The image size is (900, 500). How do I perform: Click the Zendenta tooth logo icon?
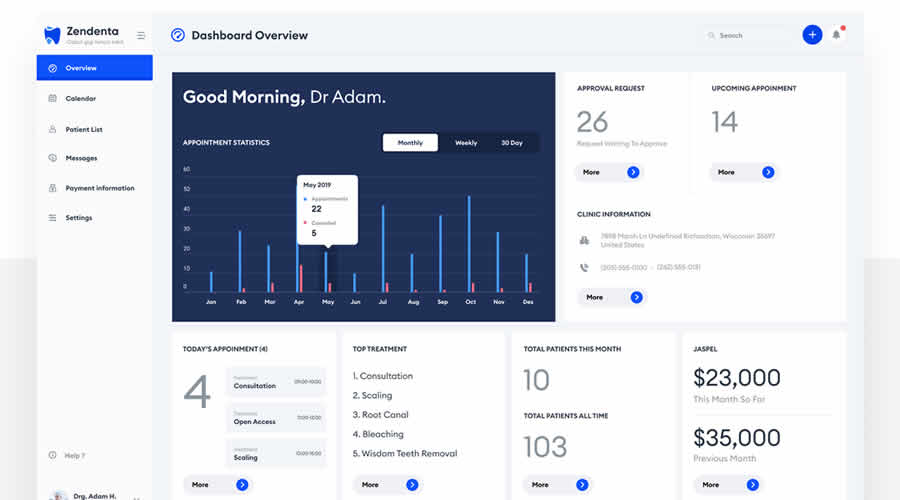coord(53,35)
